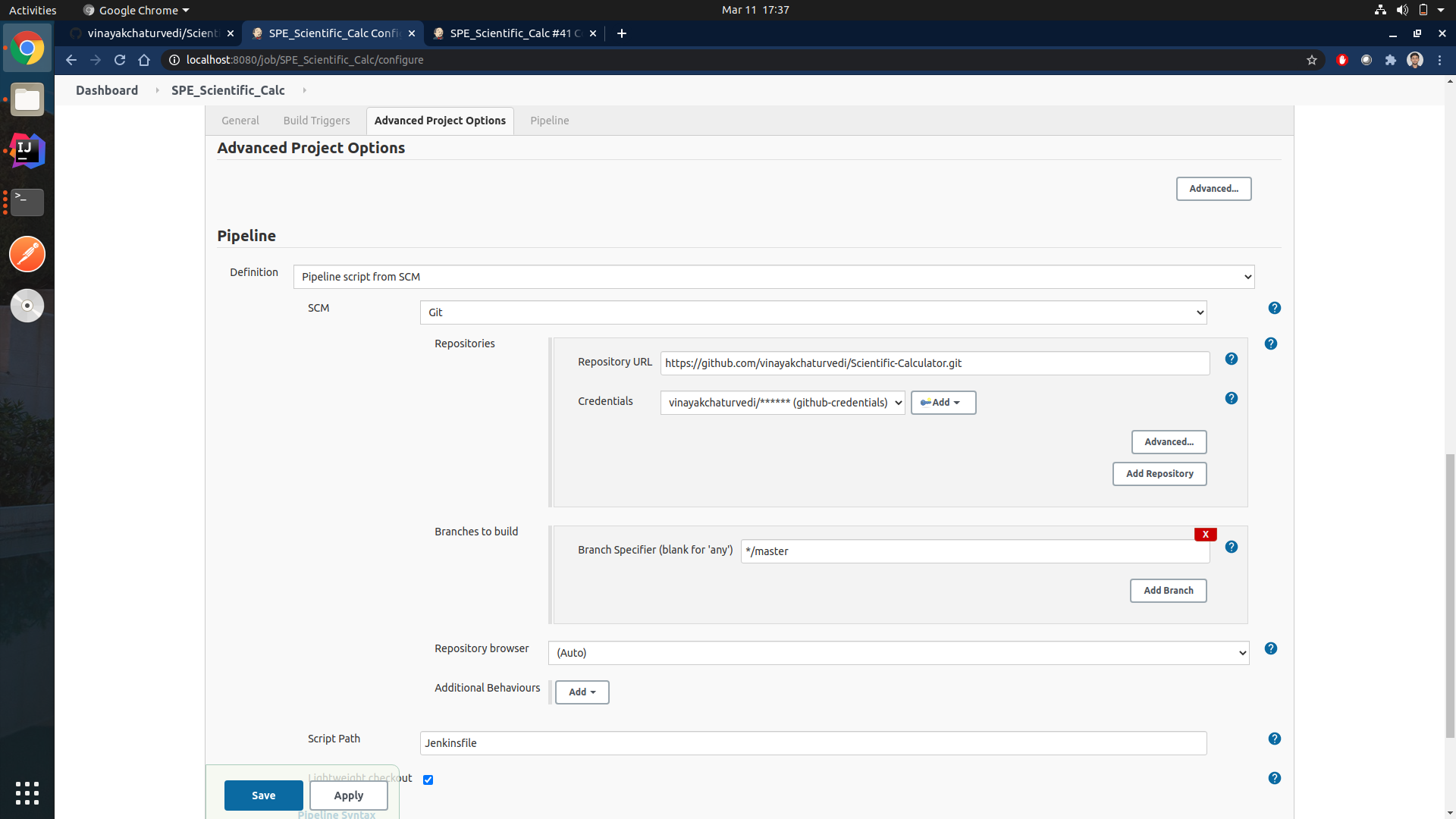Open Chrome extensions puzzle icon

click(1391, 60)
